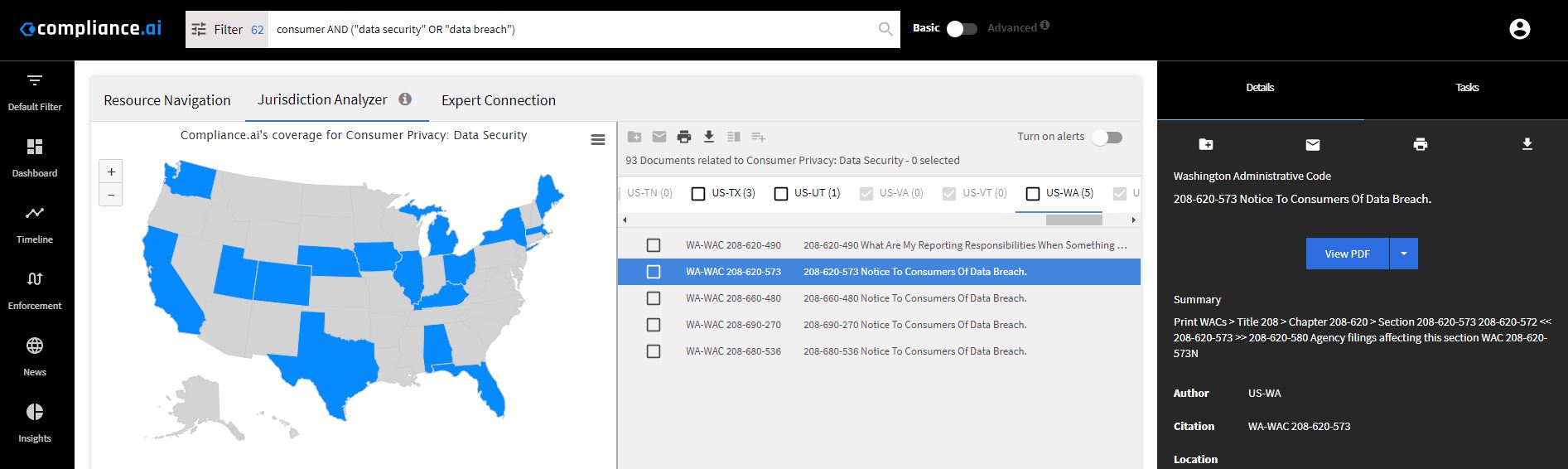Click the search magnifier icon
The width and height of the screenshot is (1568, 469).
click(885, 29)
